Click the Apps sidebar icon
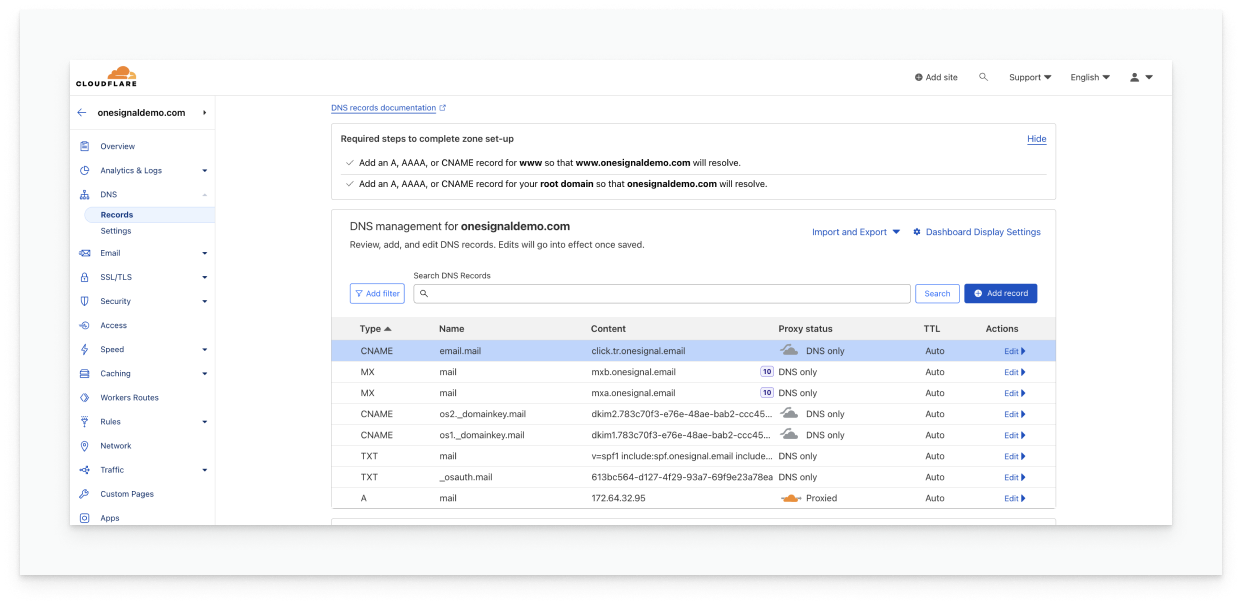The image size is (1242, 605). [x=85, y=518]
